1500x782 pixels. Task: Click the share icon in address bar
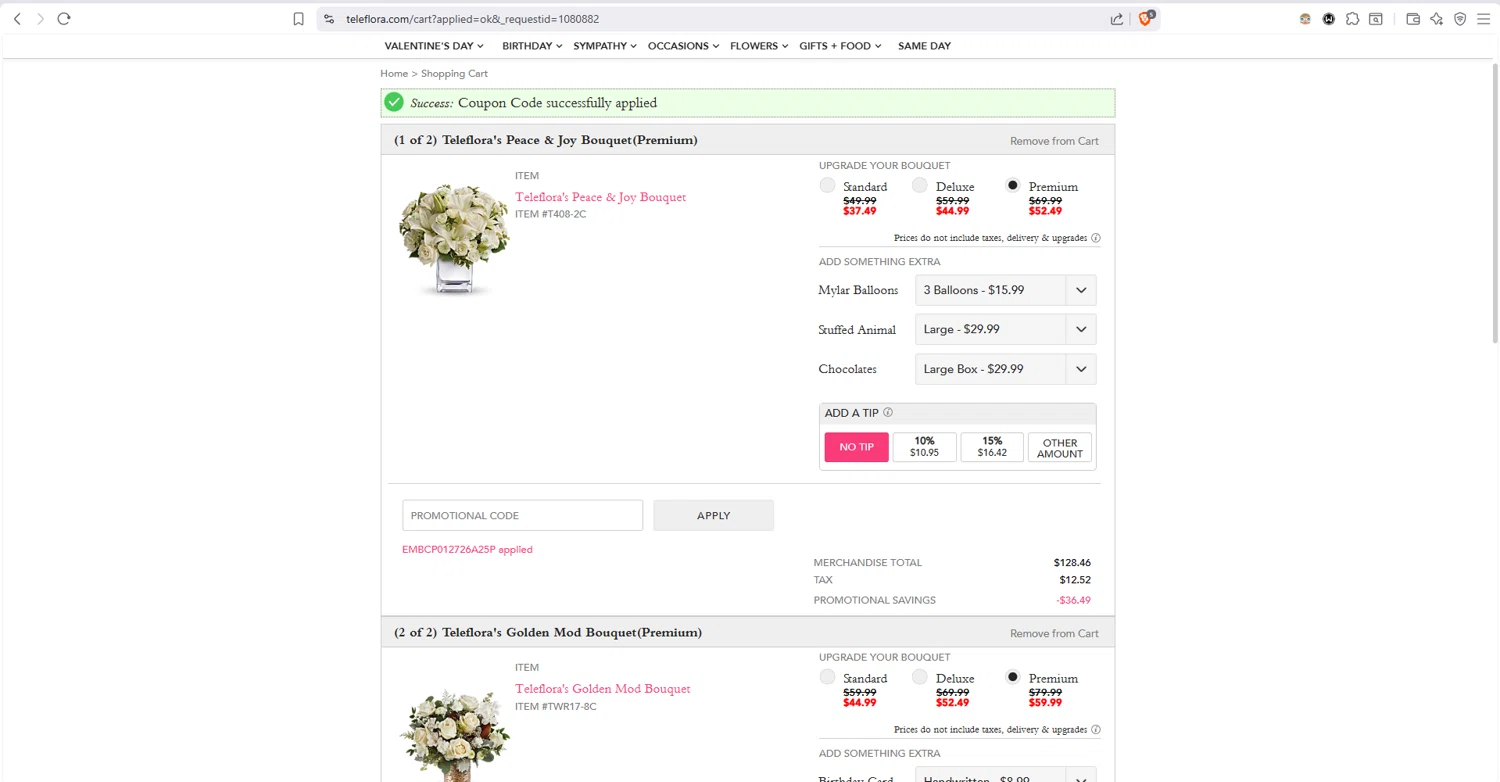(1116, 19)
